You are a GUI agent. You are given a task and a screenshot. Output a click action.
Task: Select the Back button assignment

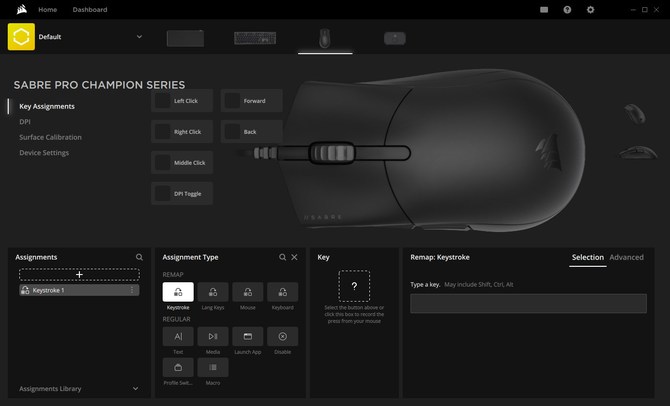click(252, 132)
